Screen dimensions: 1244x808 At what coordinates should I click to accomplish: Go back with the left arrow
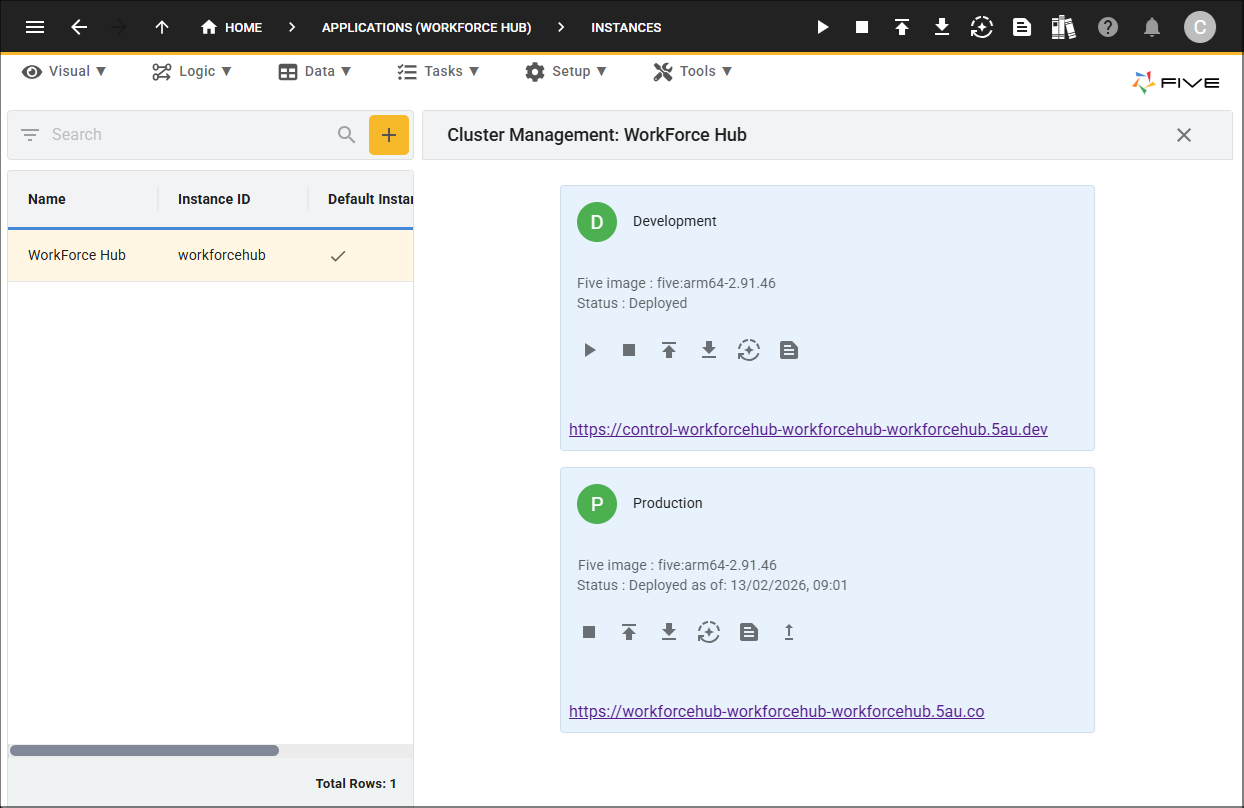click(79, 27)
